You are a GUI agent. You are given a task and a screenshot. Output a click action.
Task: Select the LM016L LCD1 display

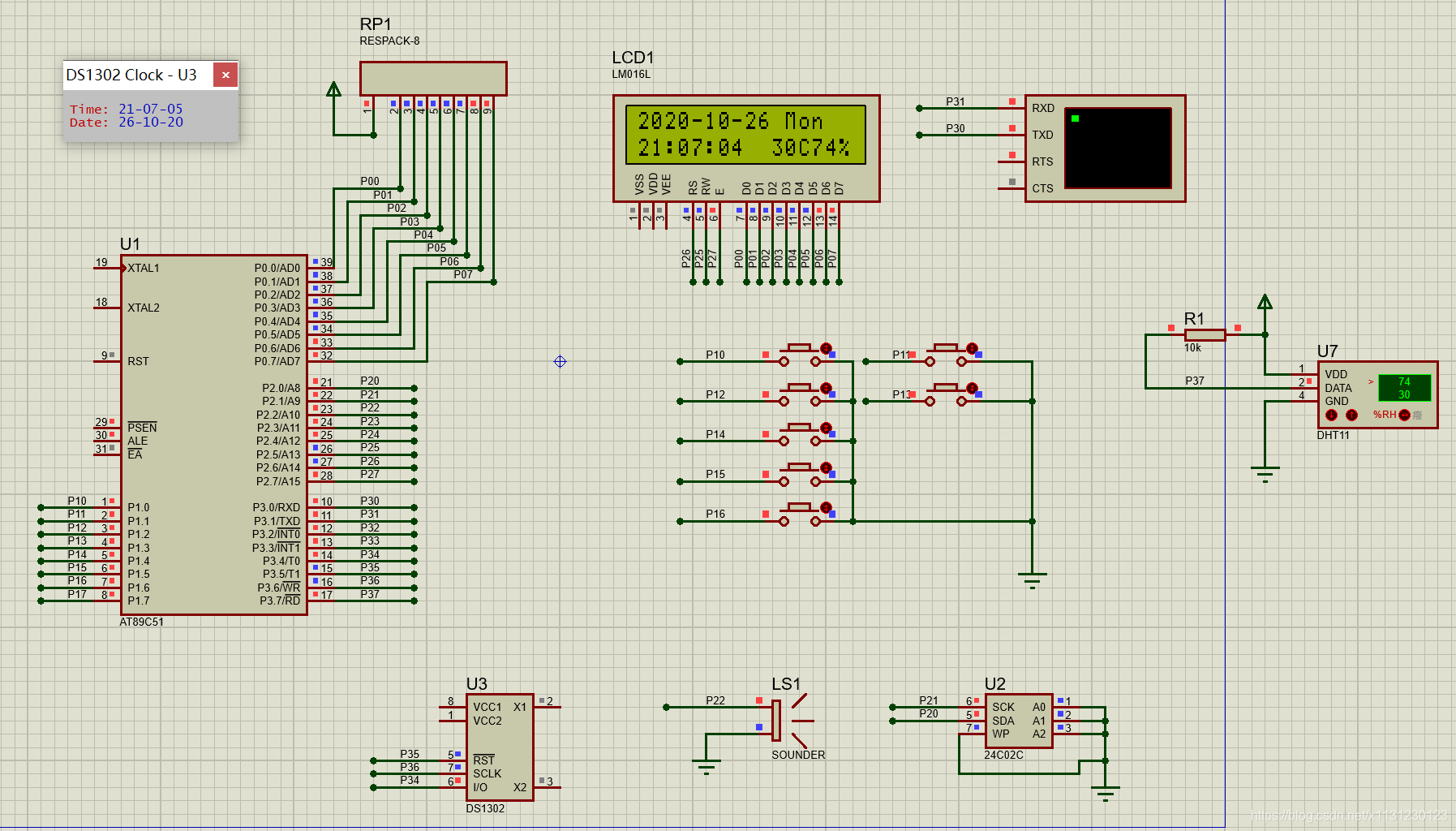click(x=746, y=149)
